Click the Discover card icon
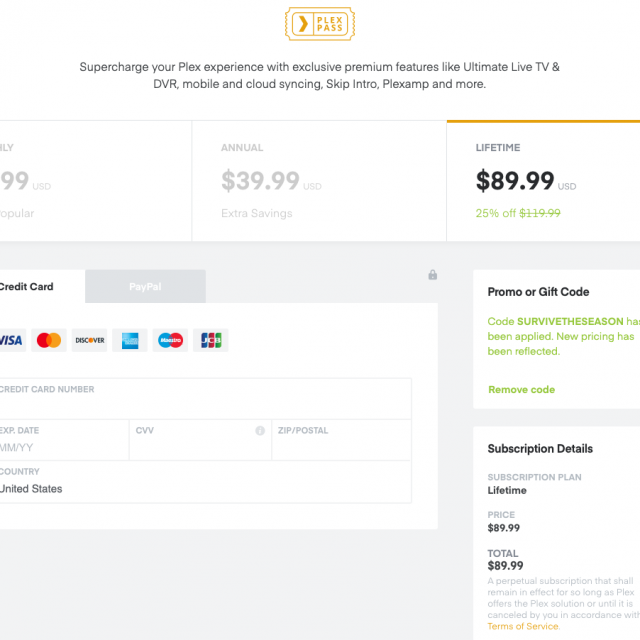This screenshot has height=640, width=640. pyautogui.click(x=89, y=340)
